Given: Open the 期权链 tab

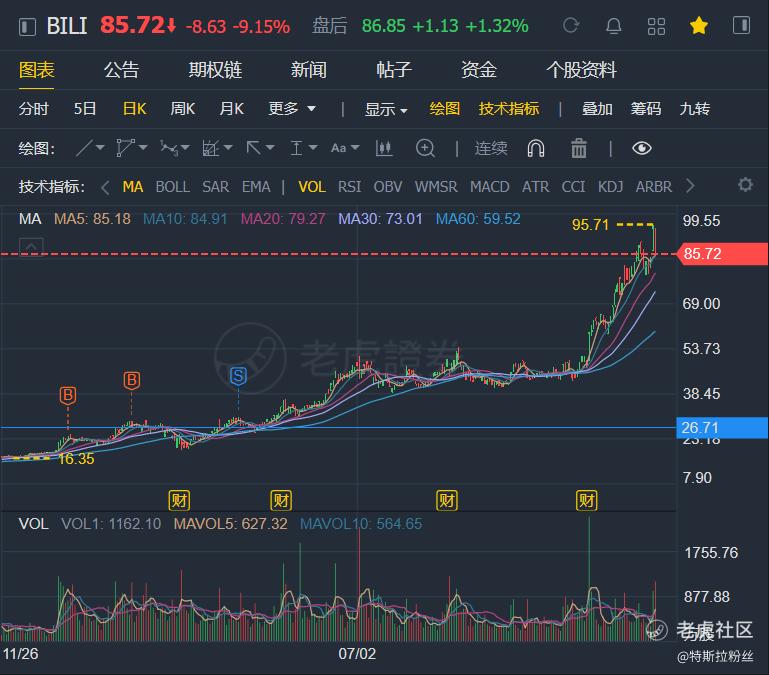Looking at the screenshot, I should point(215,70).
